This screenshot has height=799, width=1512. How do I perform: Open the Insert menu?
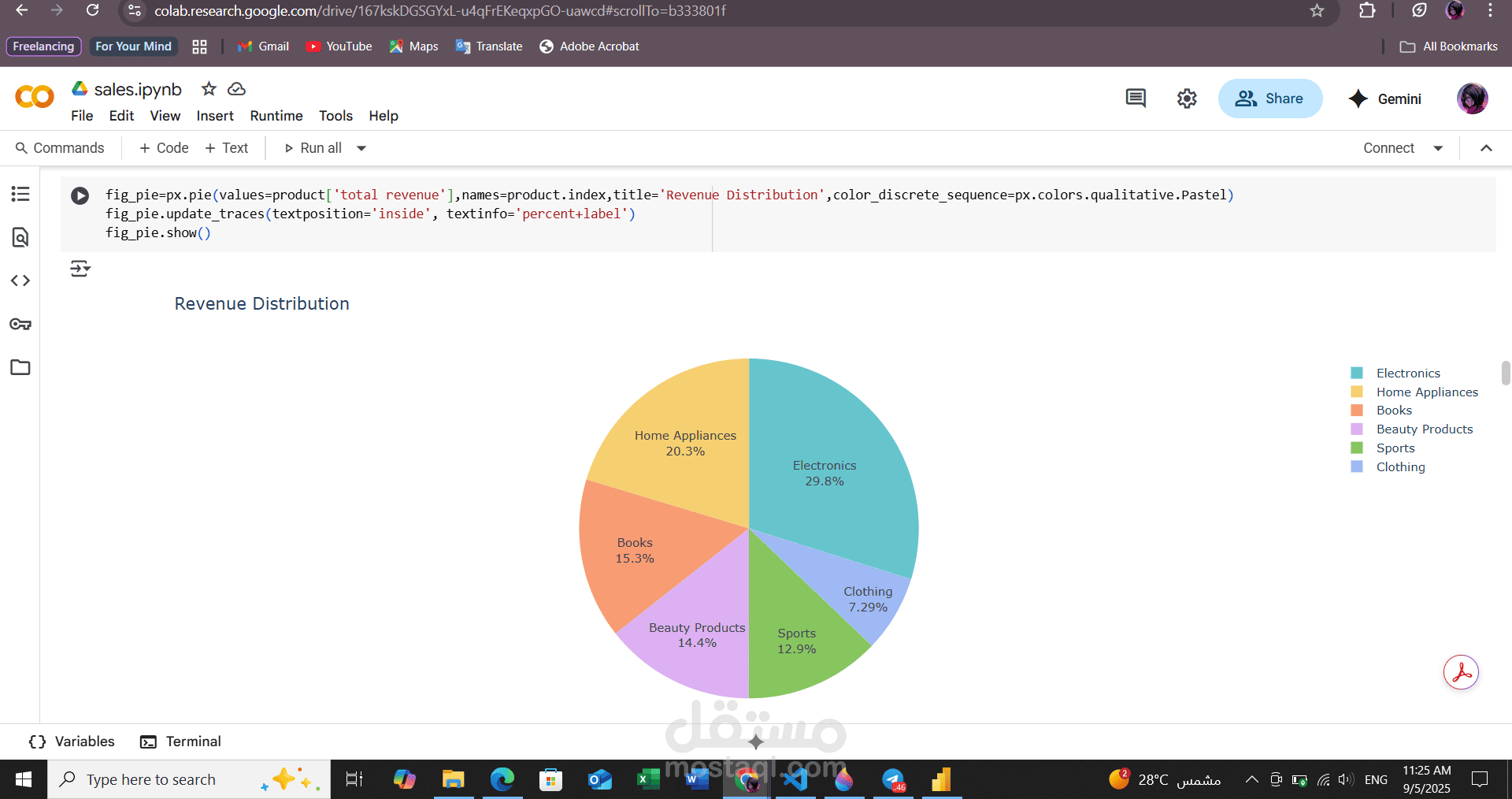point(215,116)
